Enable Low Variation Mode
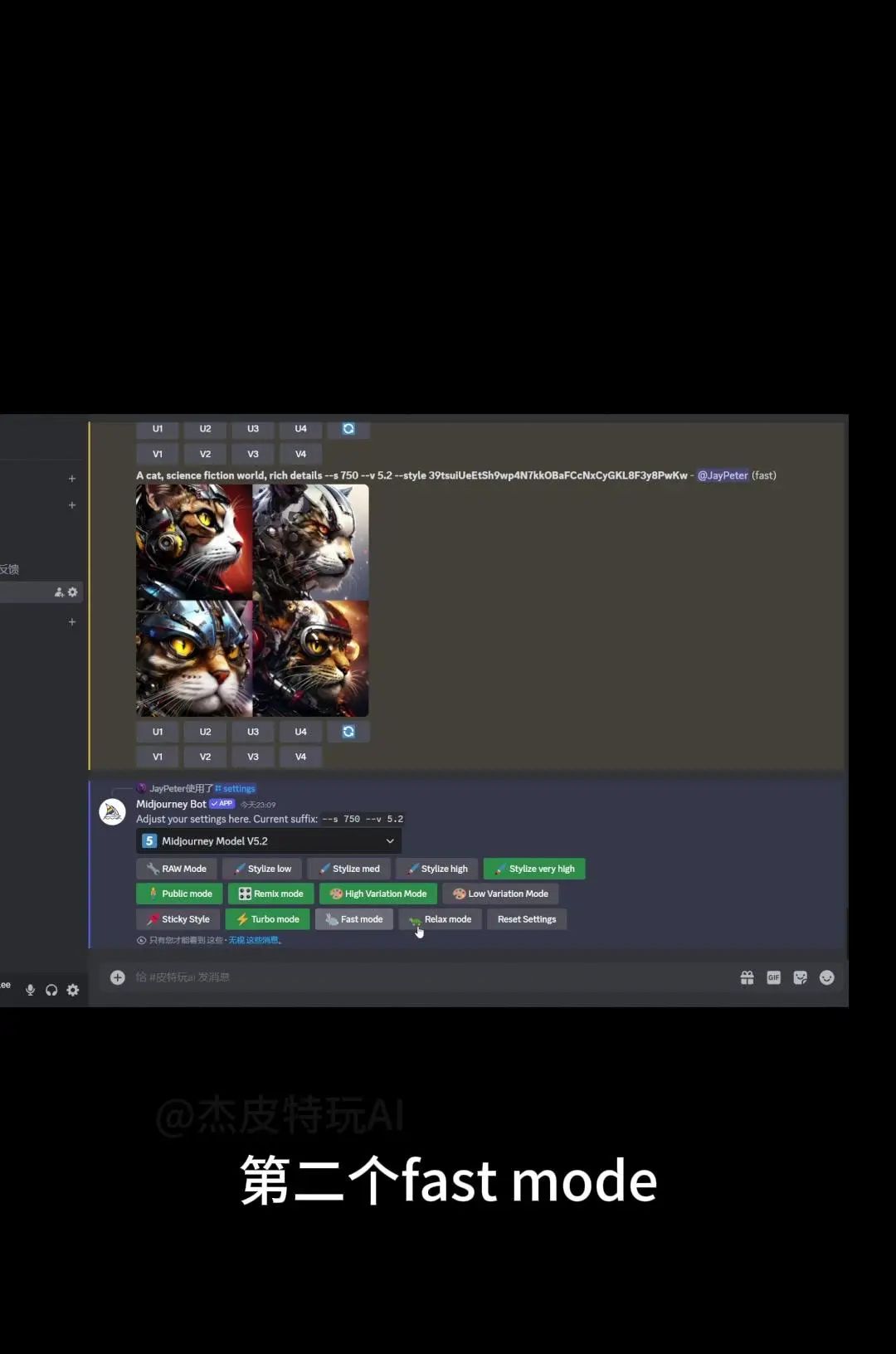 coord(500,894)
